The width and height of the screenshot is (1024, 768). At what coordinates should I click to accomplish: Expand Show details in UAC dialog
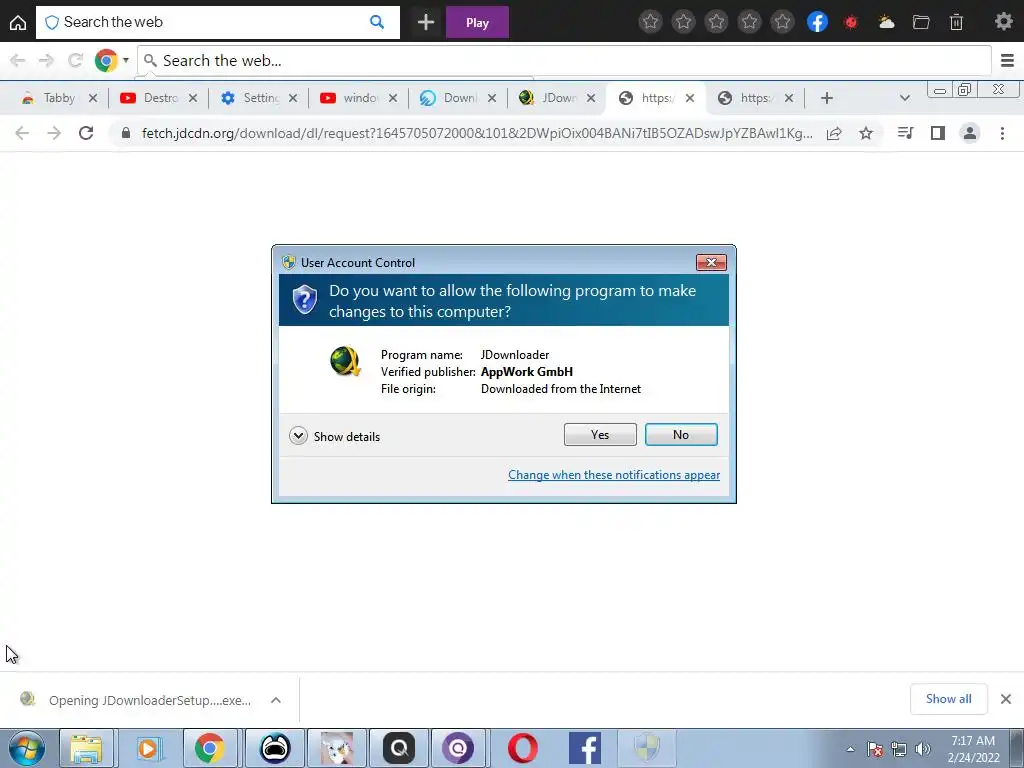[334, 436]
